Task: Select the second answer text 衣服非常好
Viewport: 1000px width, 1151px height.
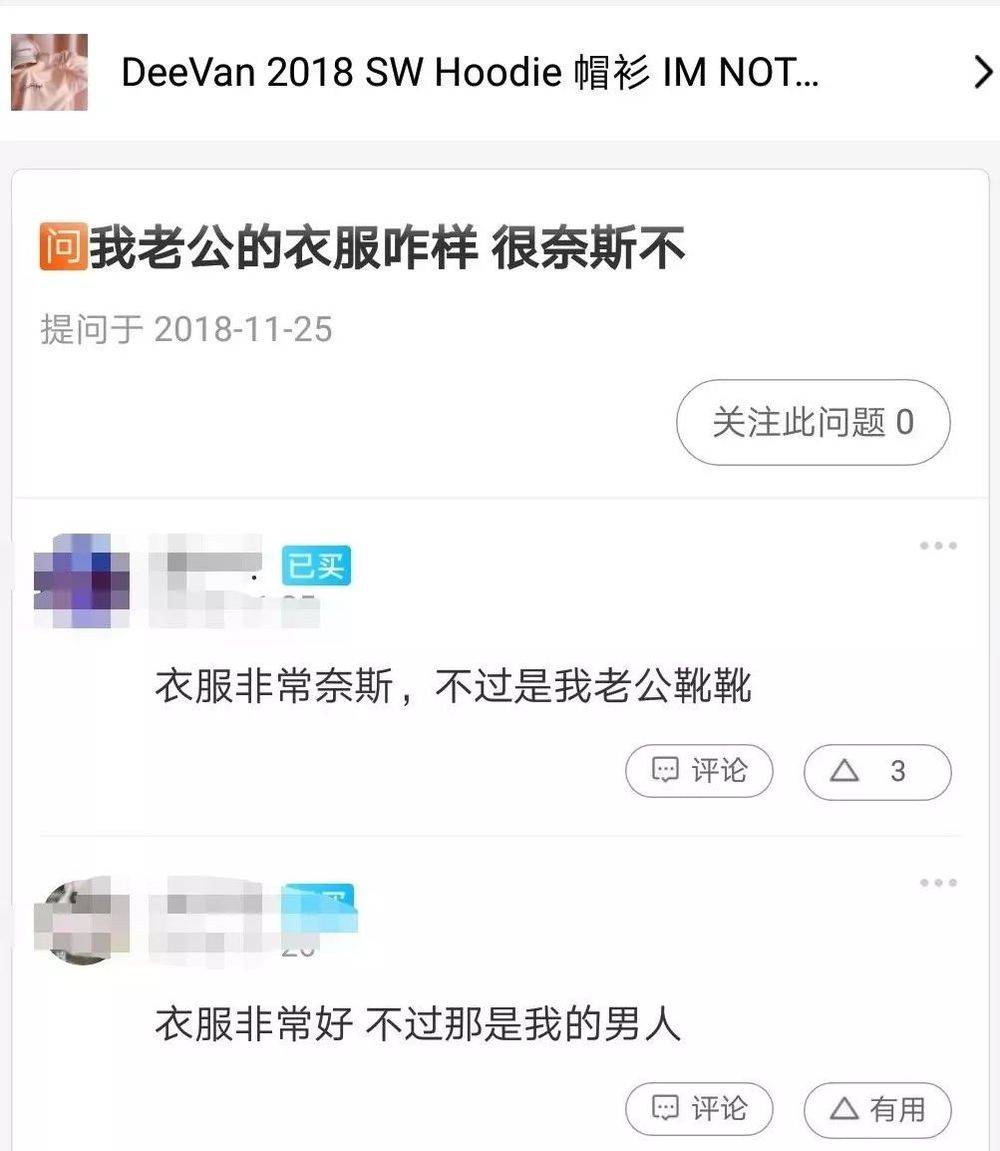Action: pos(254,1024)
